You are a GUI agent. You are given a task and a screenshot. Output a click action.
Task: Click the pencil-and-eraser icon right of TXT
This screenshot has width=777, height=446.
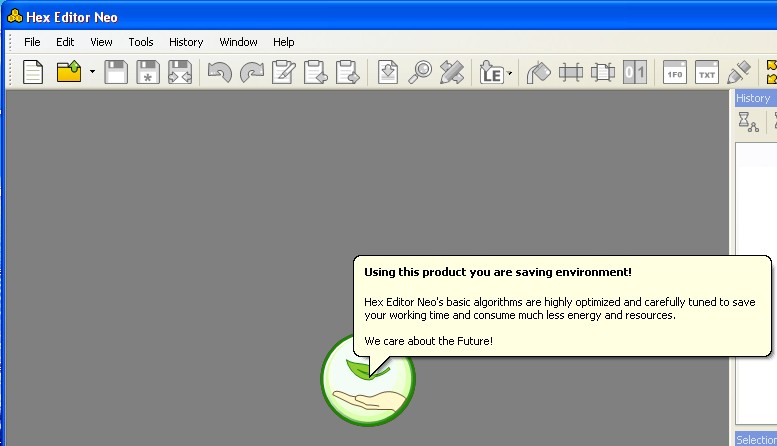point(739,72)
